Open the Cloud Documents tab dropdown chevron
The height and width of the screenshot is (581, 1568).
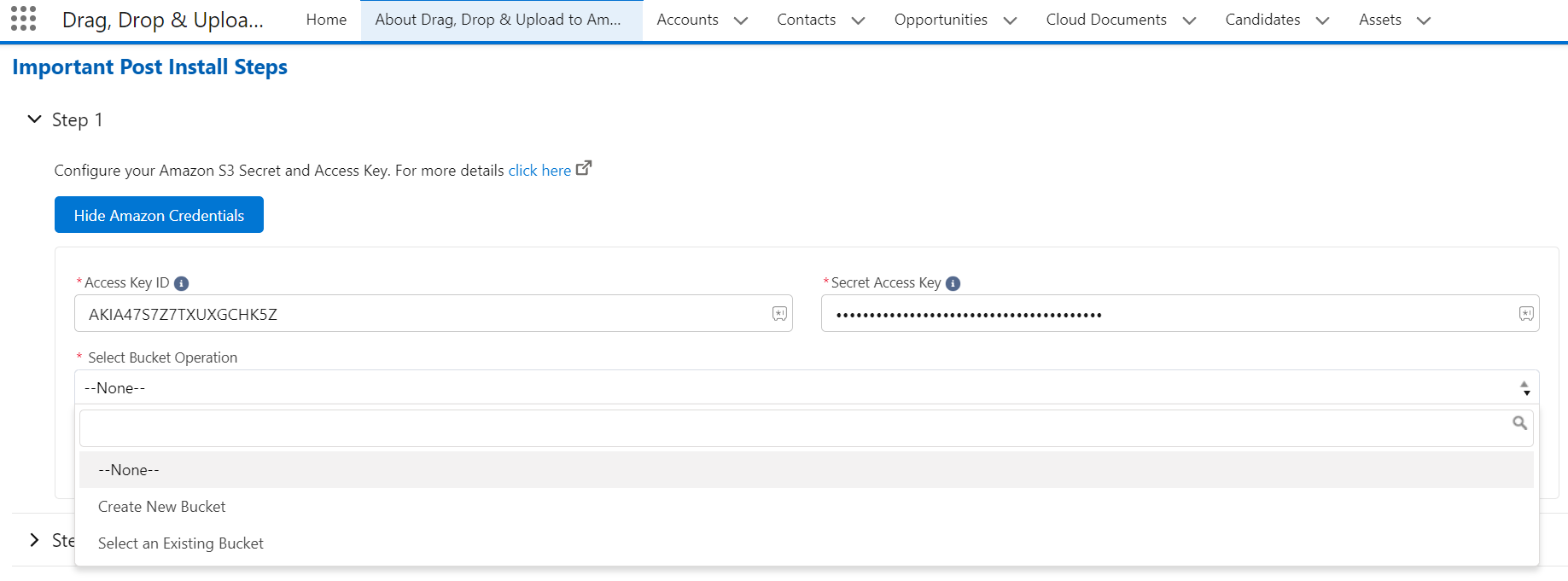tap(1189, 20)
